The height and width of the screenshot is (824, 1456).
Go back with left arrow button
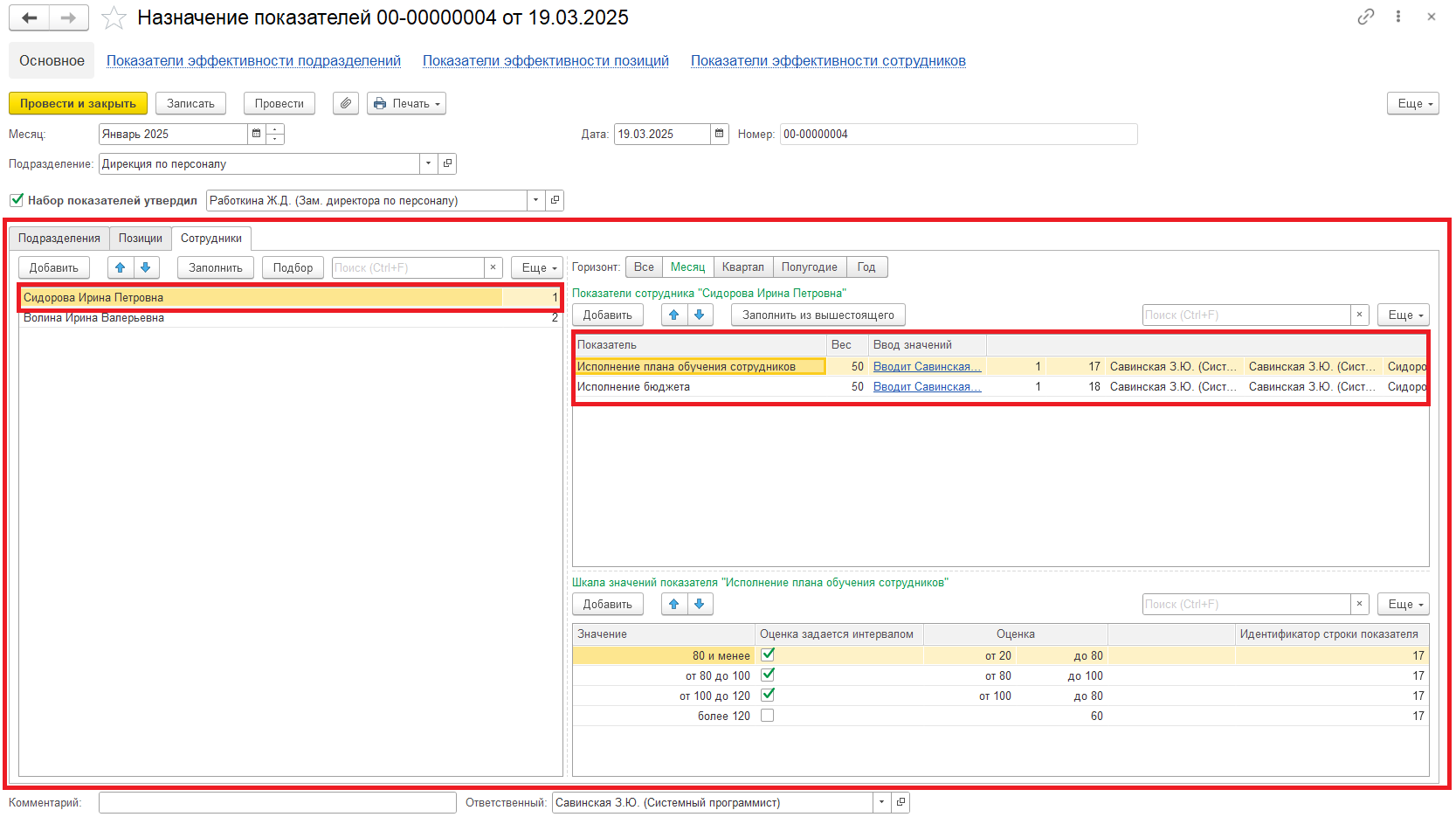30,17
